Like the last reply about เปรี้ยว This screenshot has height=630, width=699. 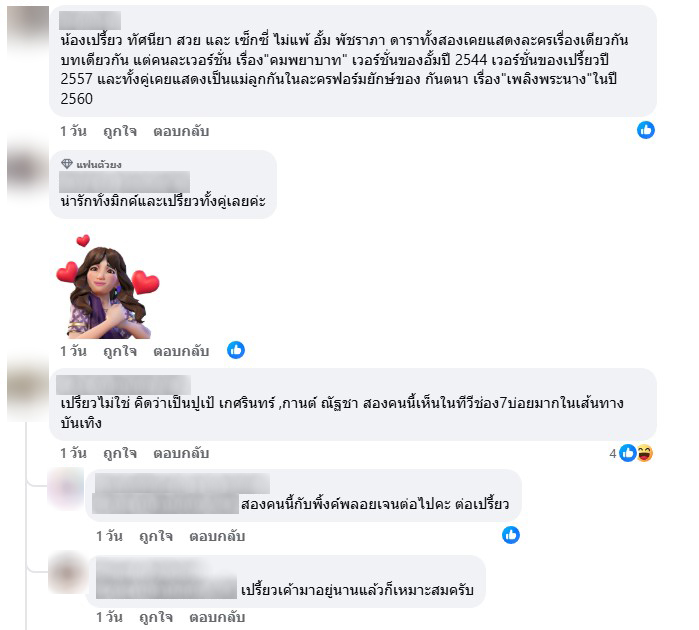(x=156, y=617)
